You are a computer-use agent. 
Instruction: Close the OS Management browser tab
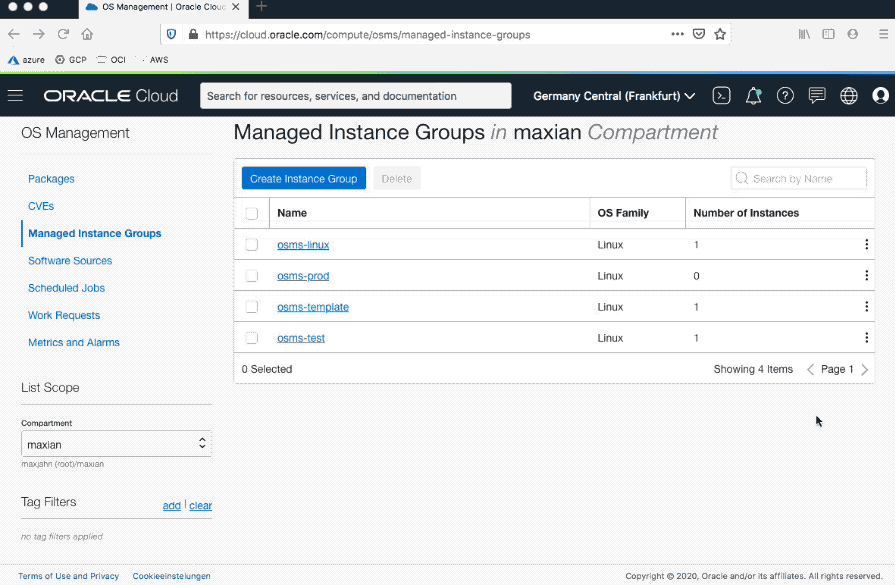click(236, 7)
